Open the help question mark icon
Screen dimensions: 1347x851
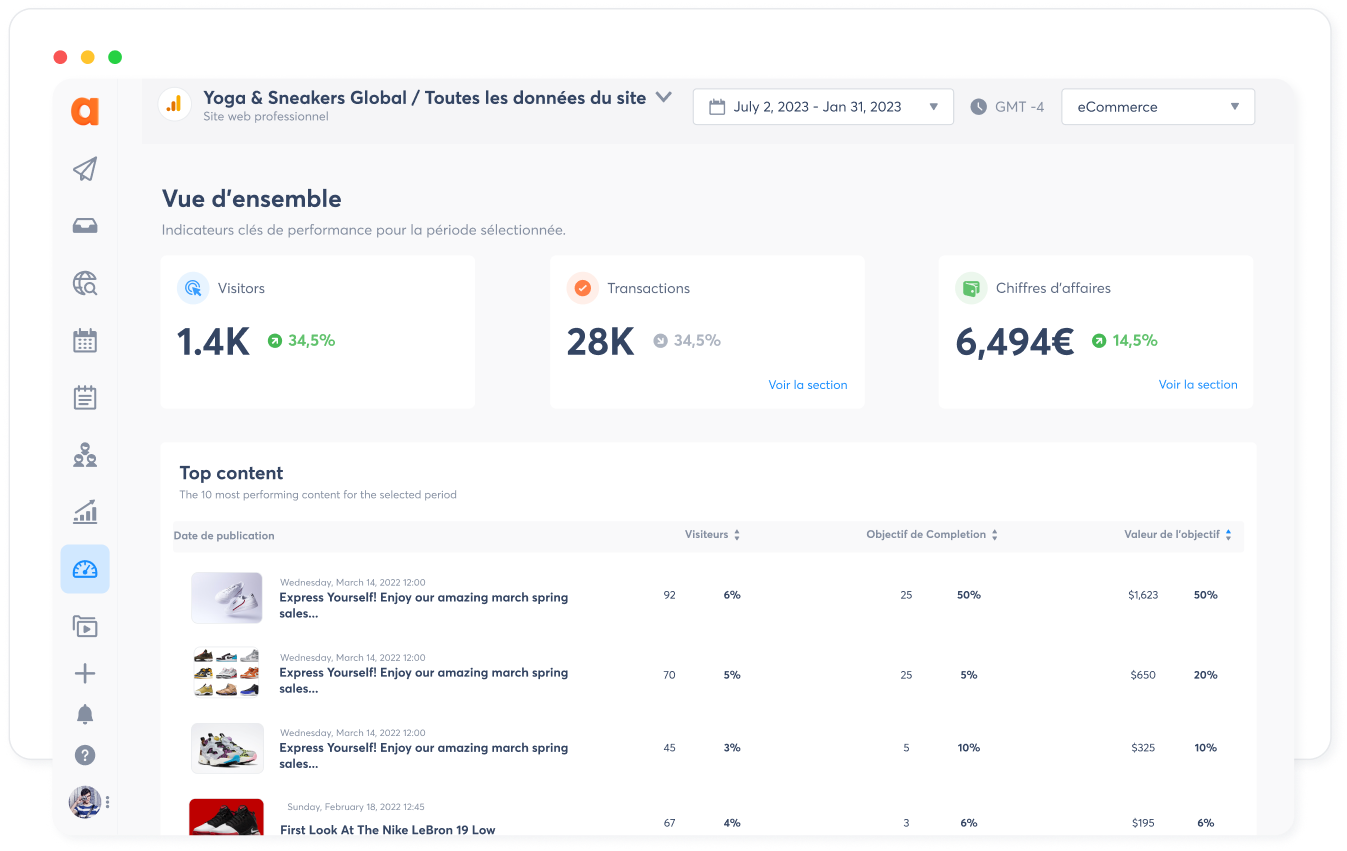point(85,755)
